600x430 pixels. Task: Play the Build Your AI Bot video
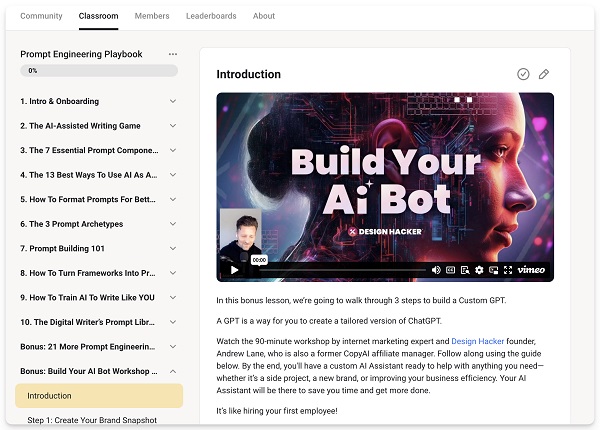[234, 270]
